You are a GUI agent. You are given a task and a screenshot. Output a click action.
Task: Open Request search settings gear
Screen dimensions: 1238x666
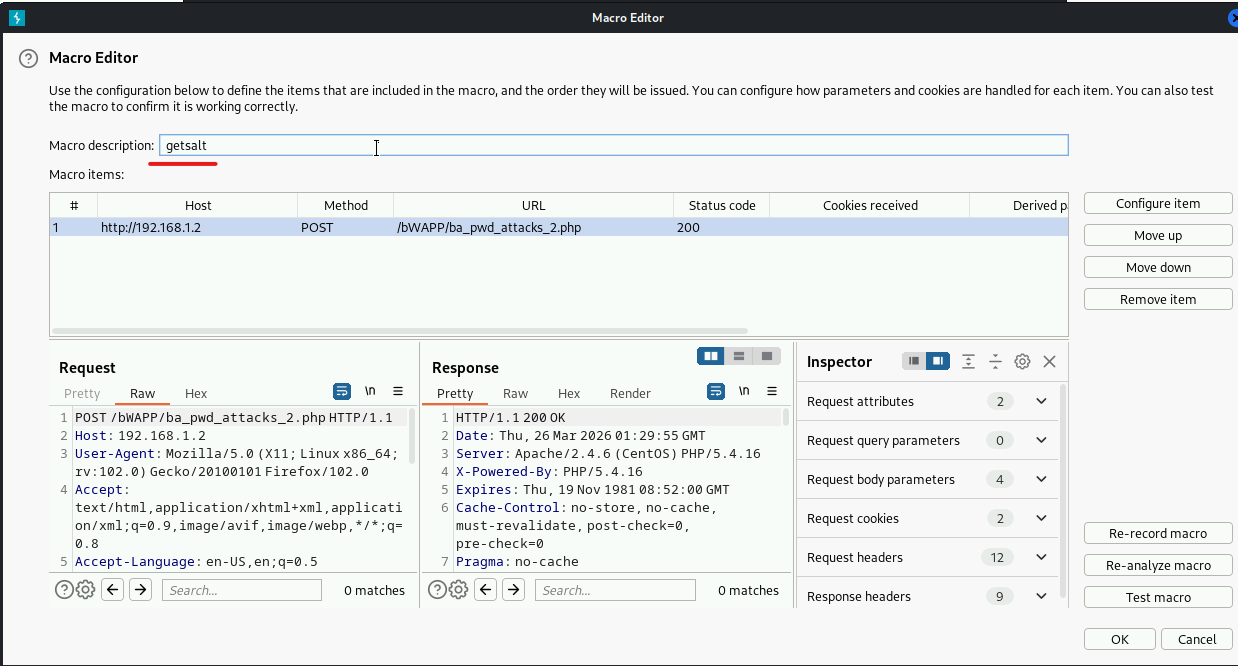(86, 590)
